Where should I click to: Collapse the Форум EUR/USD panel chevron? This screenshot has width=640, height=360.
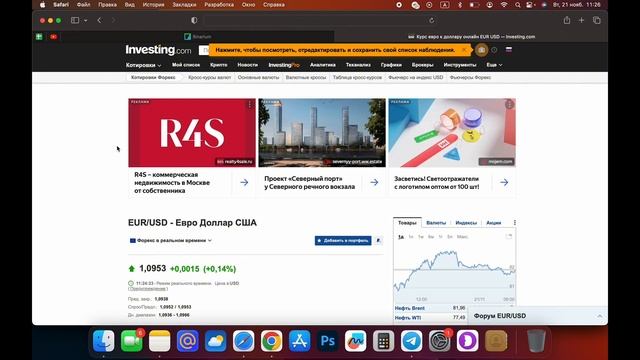point(599,316)
